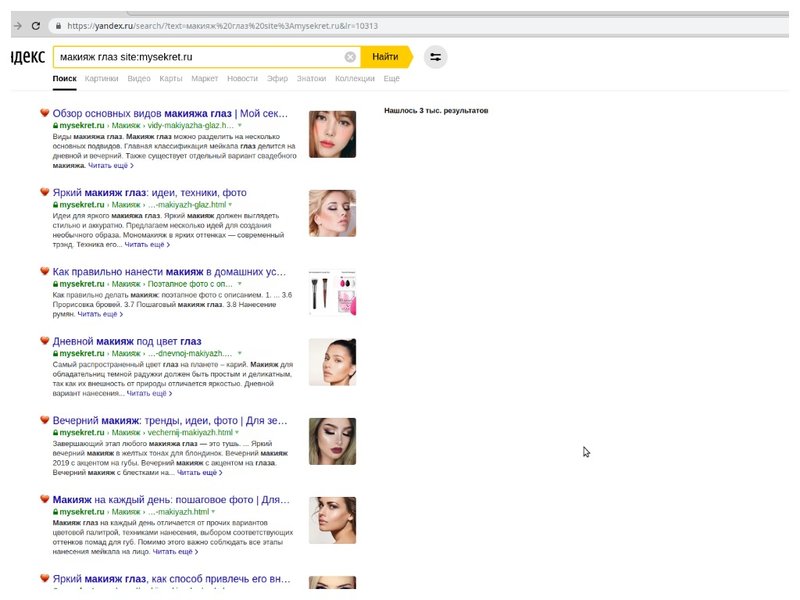Open advanced search settings via sliders icon
The image size is (800, 600).
[x=435, y=58]
